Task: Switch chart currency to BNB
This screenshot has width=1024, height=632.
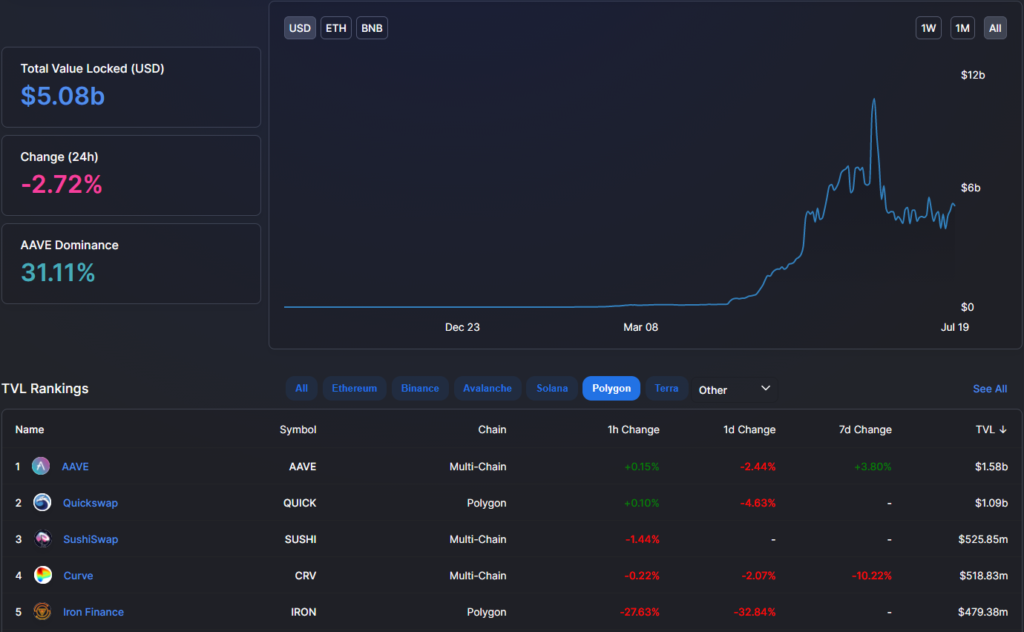Action: (371, 28)
